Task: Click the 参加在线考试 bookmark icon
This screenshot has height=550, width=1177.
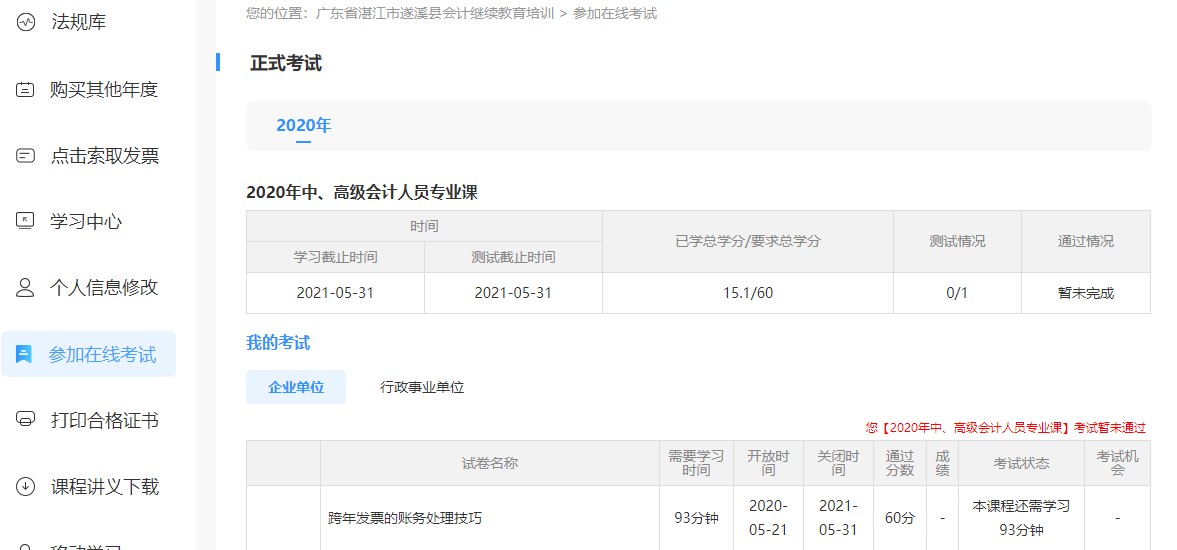Action: pyautogui.click(x=24, y=354)
